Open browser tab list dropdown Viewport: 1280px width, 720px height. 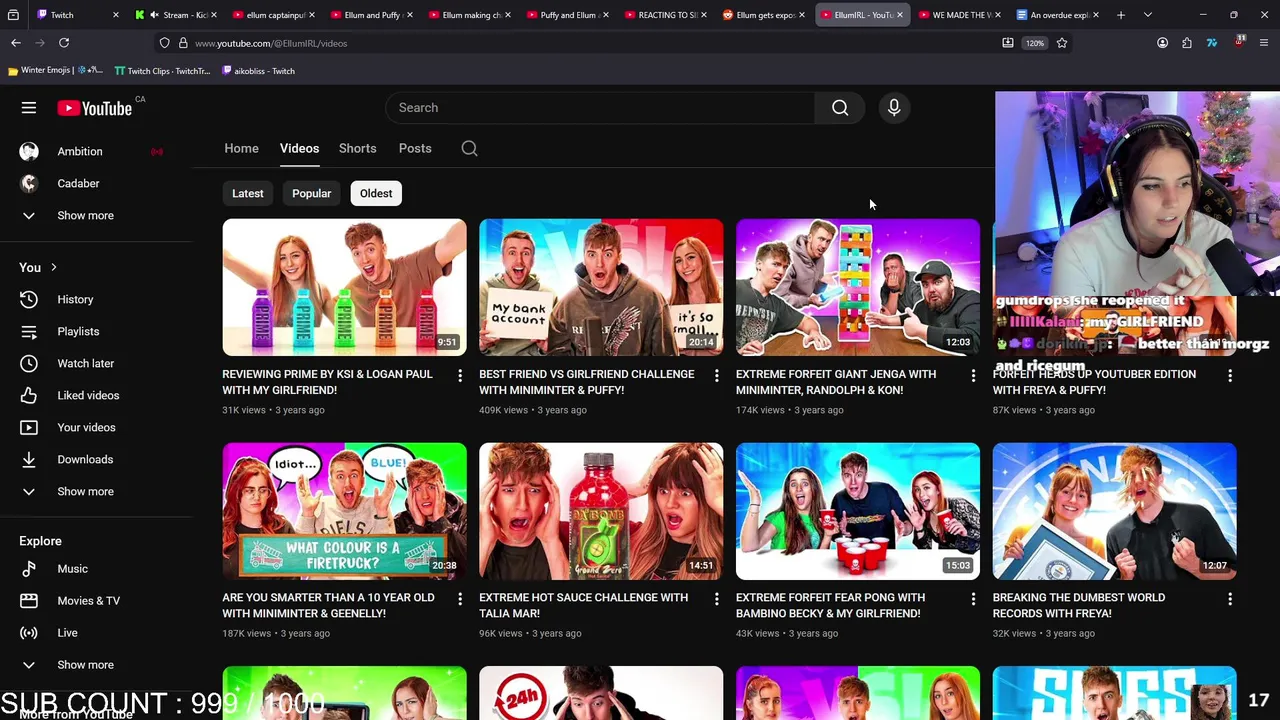[1148, 15]
